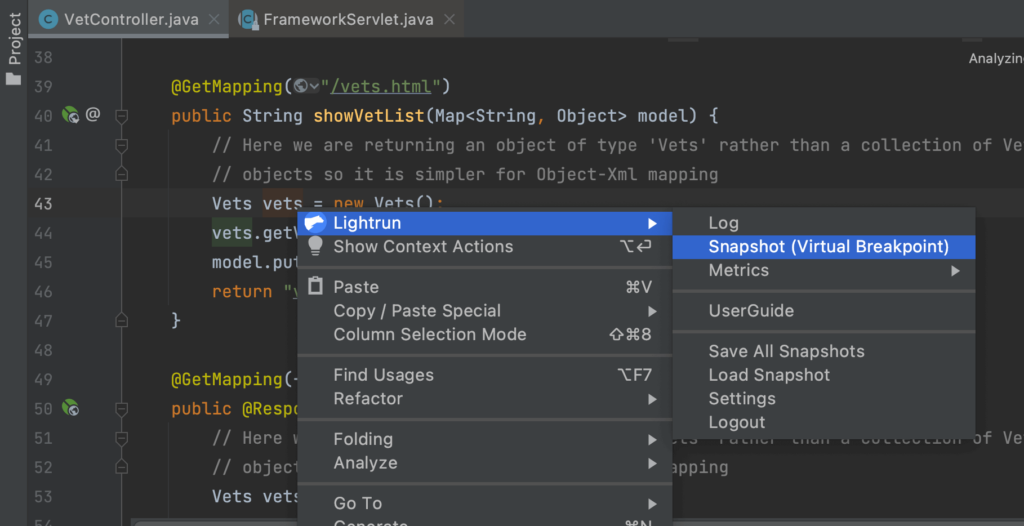Toggle Column Selection Mode

[x=430, y=334]
